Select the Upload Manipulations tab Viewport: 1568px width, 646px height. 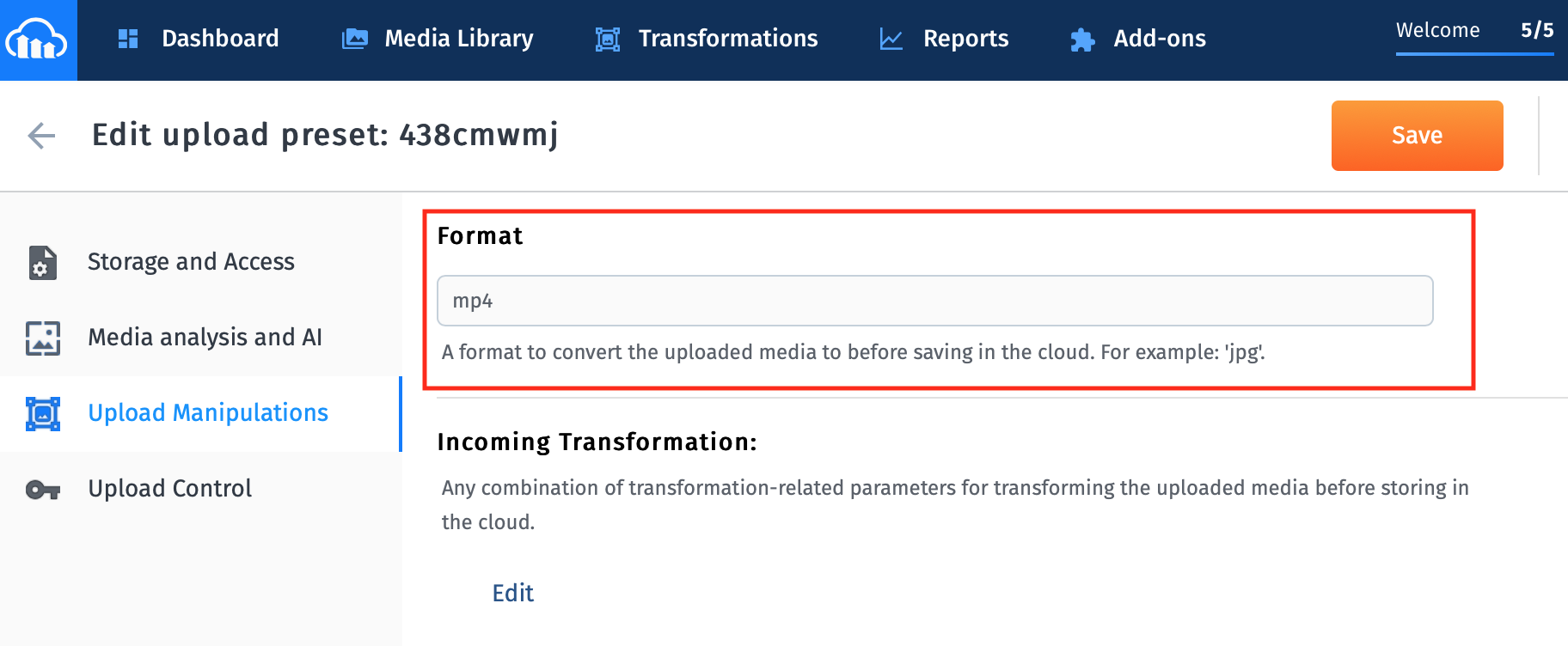[x=208, y=413]
